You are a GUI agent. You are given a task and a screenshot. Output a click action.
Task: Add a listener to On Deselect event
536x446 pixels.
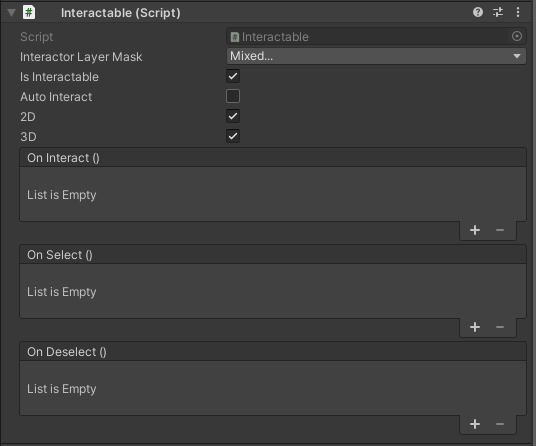[475, 424]
